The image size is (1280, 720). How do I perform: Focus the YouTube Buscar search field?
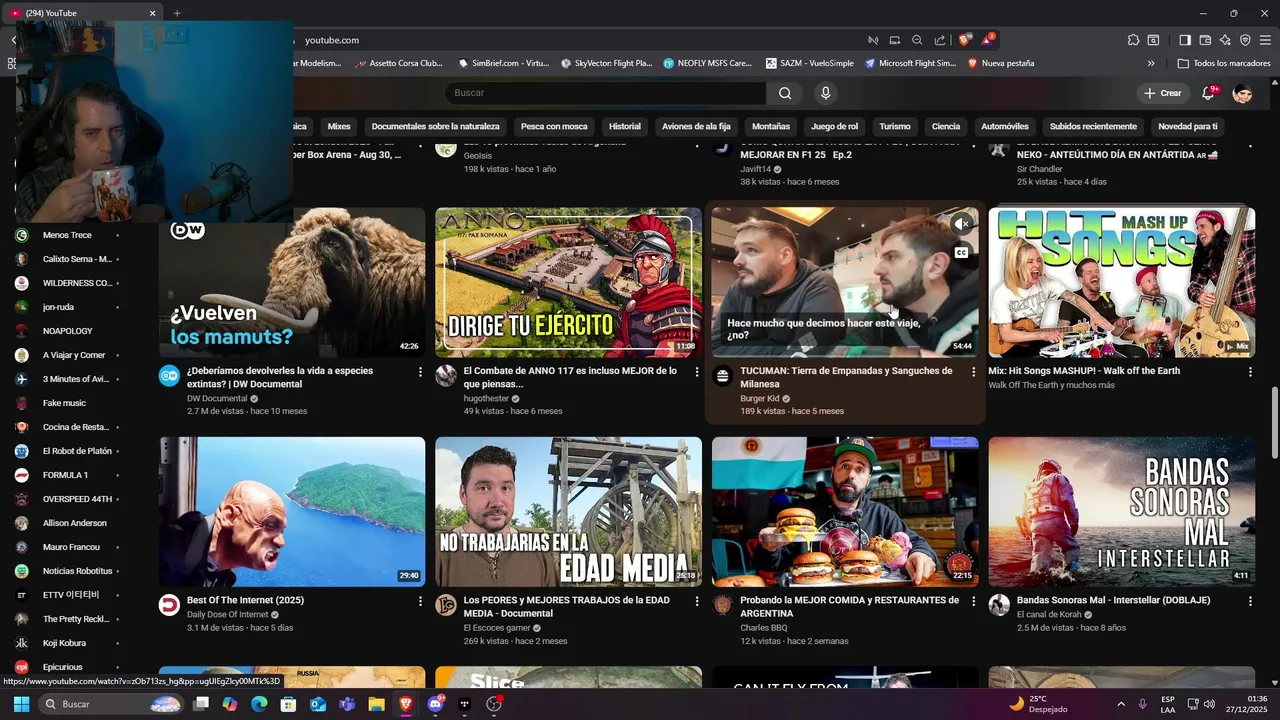[x=606, y=93]
